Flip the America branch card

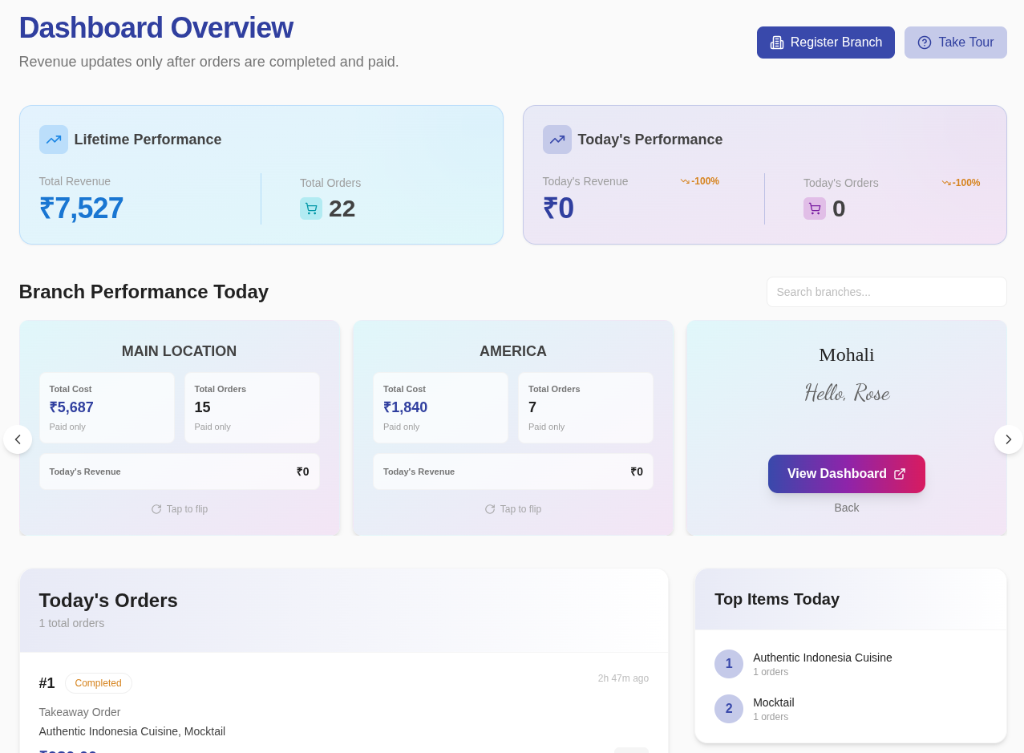pyautogui.click(x=512, y=509)
